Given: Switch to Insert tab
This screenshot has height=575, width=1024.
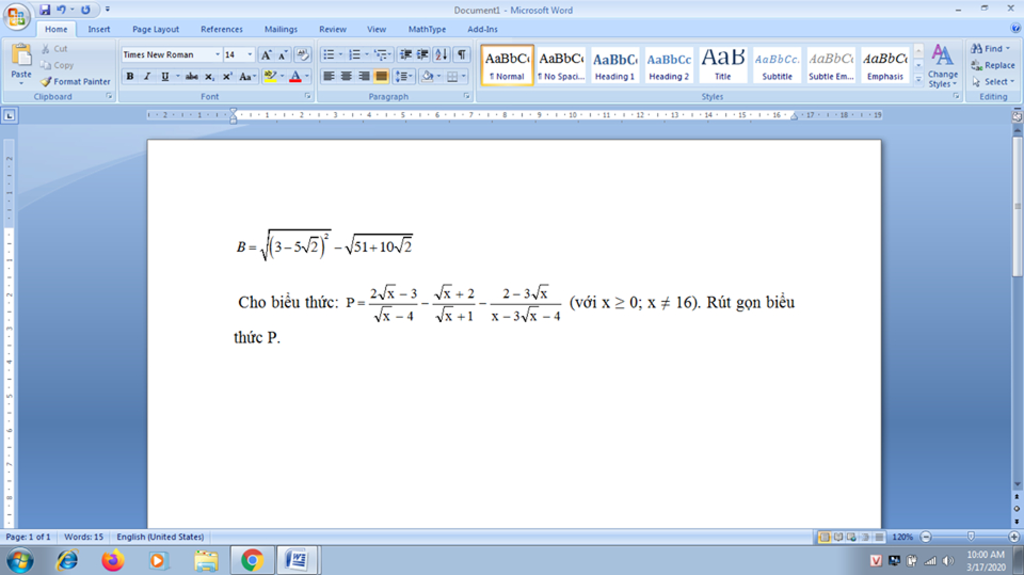Looking at the screenshot, I should (99, 29).
